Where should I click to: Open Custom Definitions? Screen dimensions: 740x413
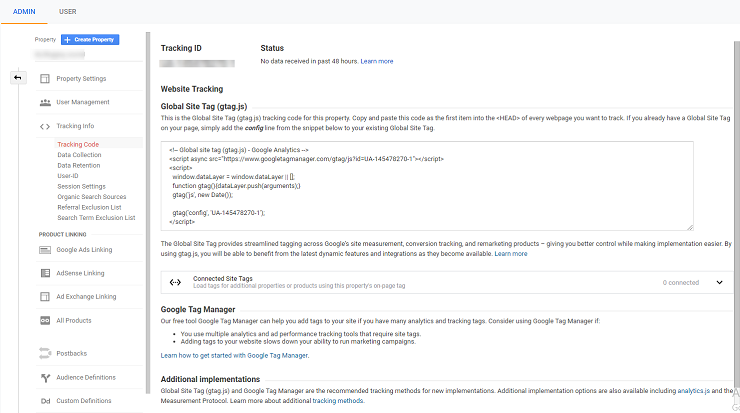pyautogui.click(x=84, y=401)
